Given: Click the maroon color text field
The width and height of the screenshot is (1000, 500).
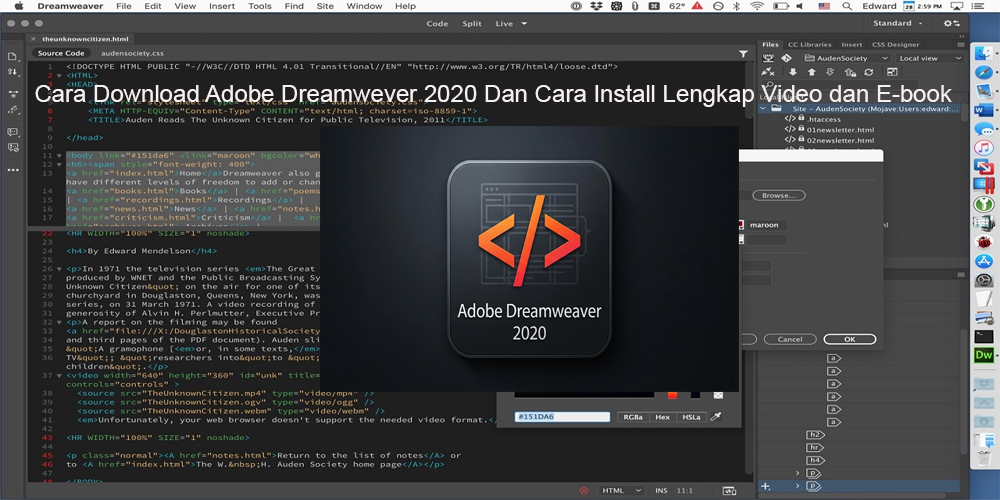Looking at the screenshot, I should 766,225.
